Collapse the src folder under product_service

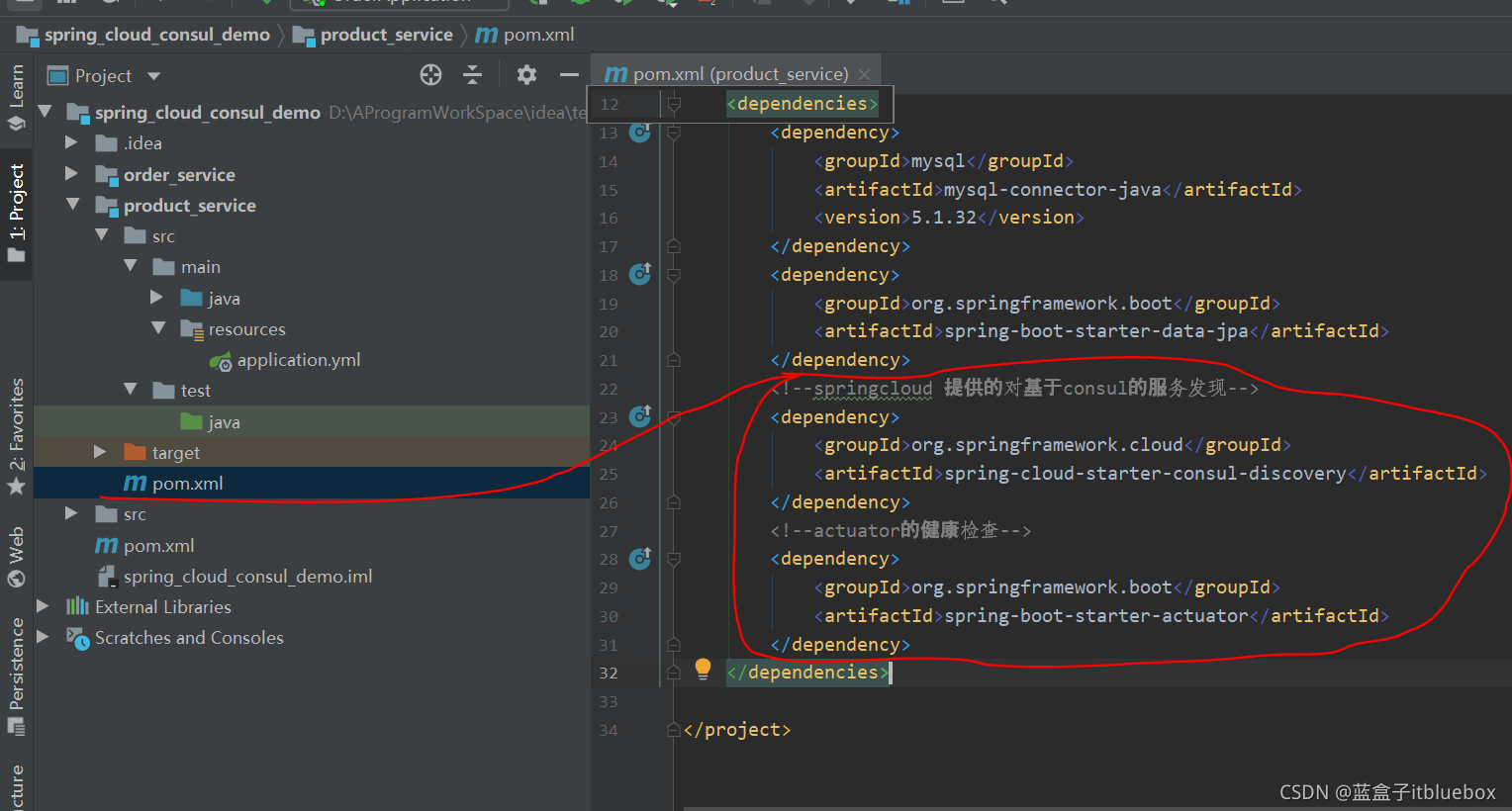tap(101, 235)
